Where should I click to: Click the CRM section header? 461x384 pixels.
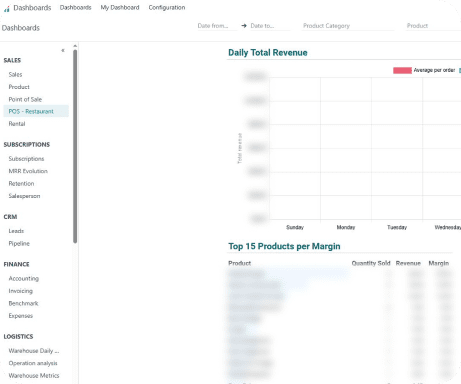pos(10,217)
